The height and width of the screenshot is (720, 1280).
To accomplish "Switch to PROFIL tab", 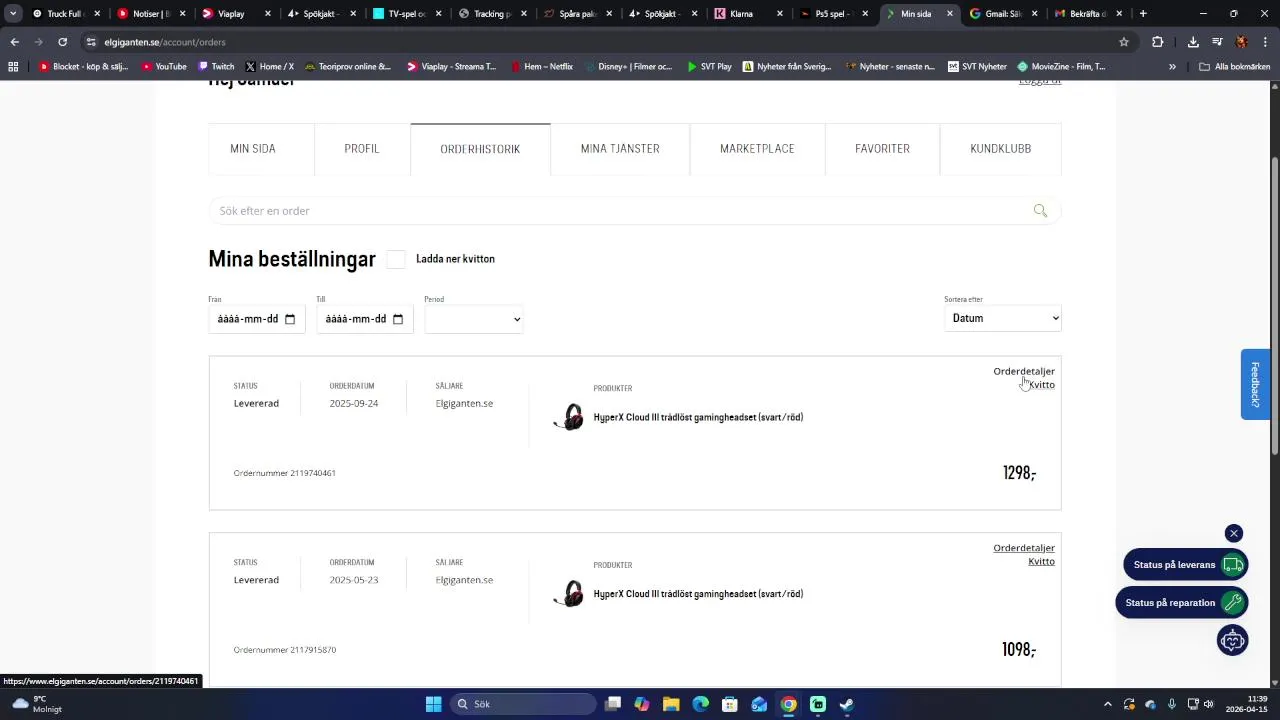I will 362,149.
